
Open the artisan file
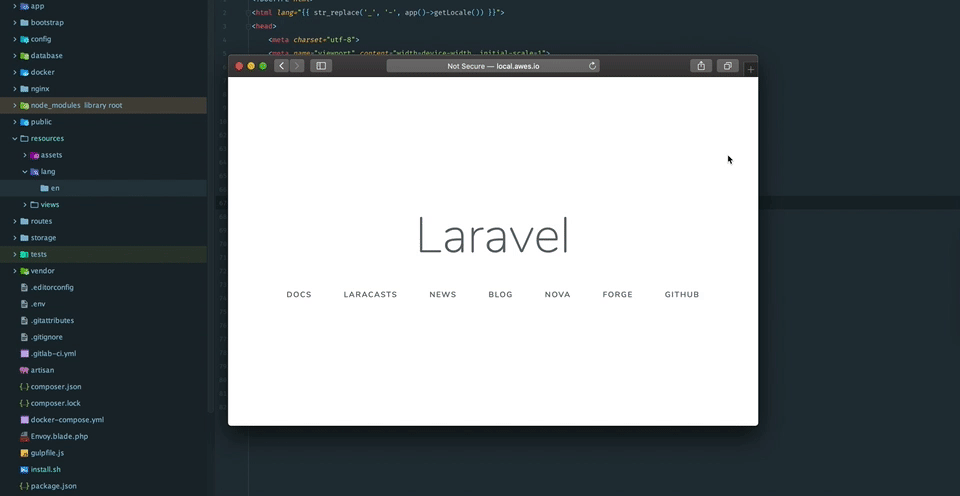pyautogui.click(x=42, y=370)
